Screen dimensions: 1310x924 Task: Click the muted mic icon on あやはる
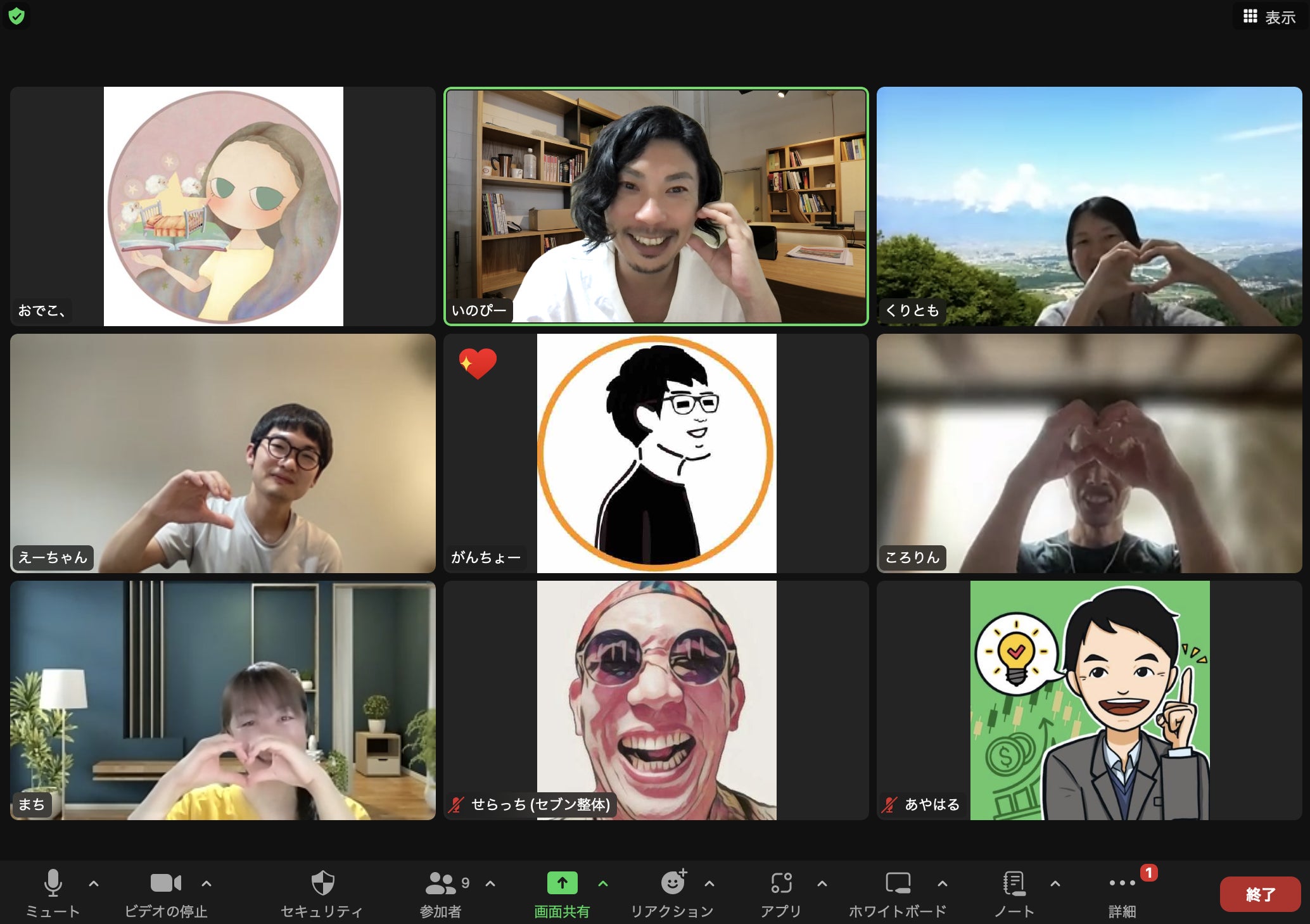(x=889, y=805)
